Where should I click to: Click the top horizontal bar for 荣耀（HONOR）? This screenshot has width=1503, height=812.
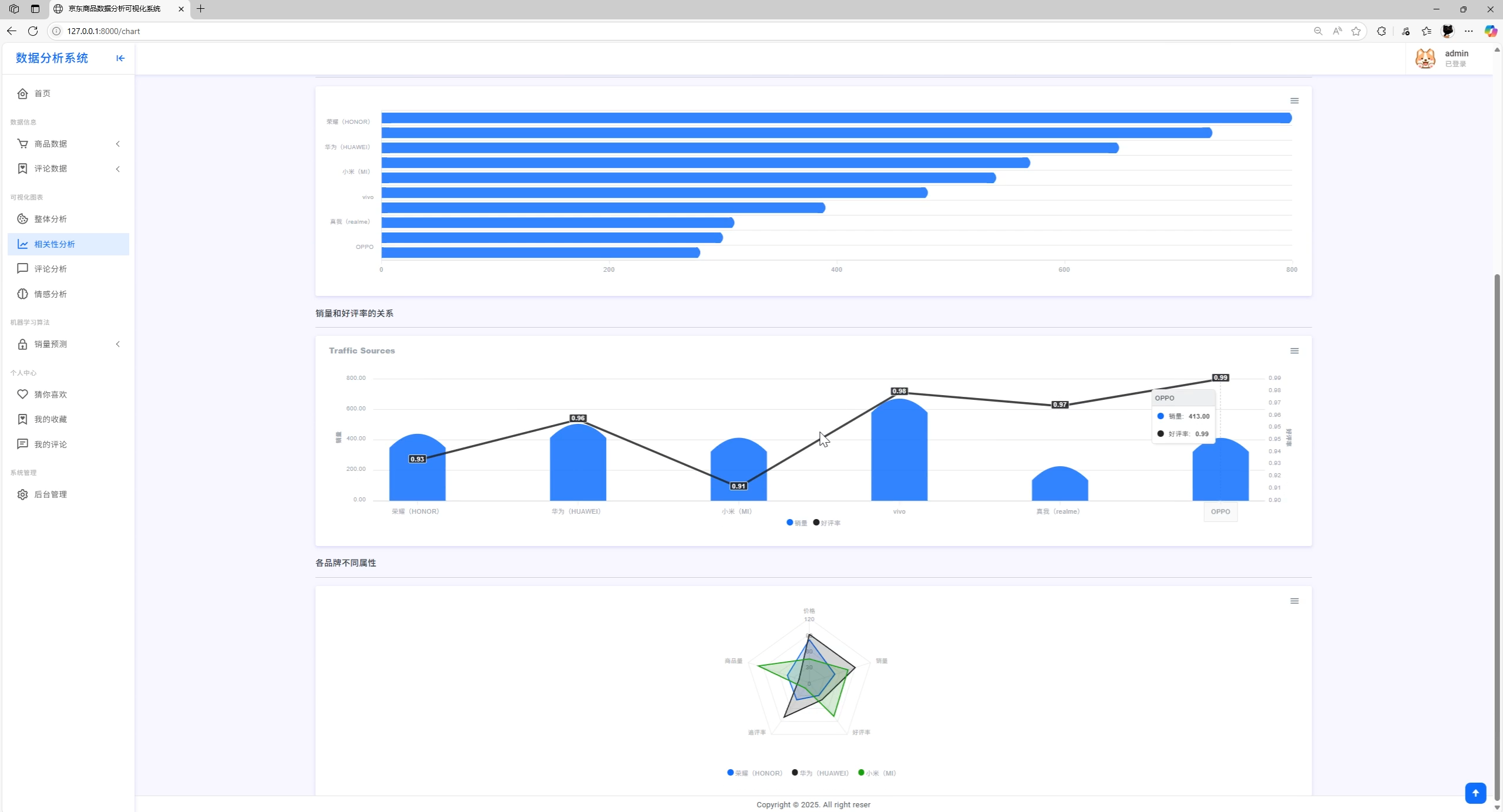[836, 118]
